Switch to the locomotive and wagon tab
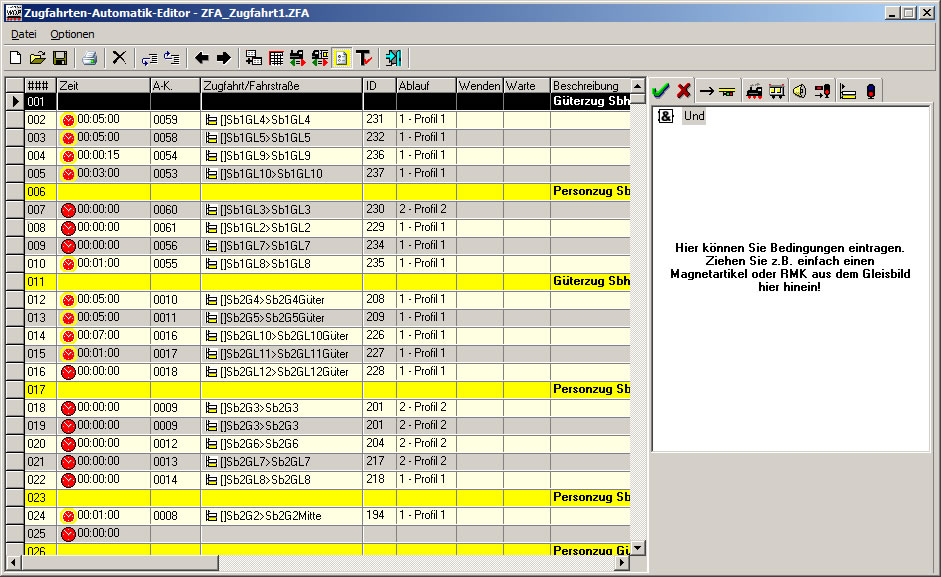 pos(765,91)
